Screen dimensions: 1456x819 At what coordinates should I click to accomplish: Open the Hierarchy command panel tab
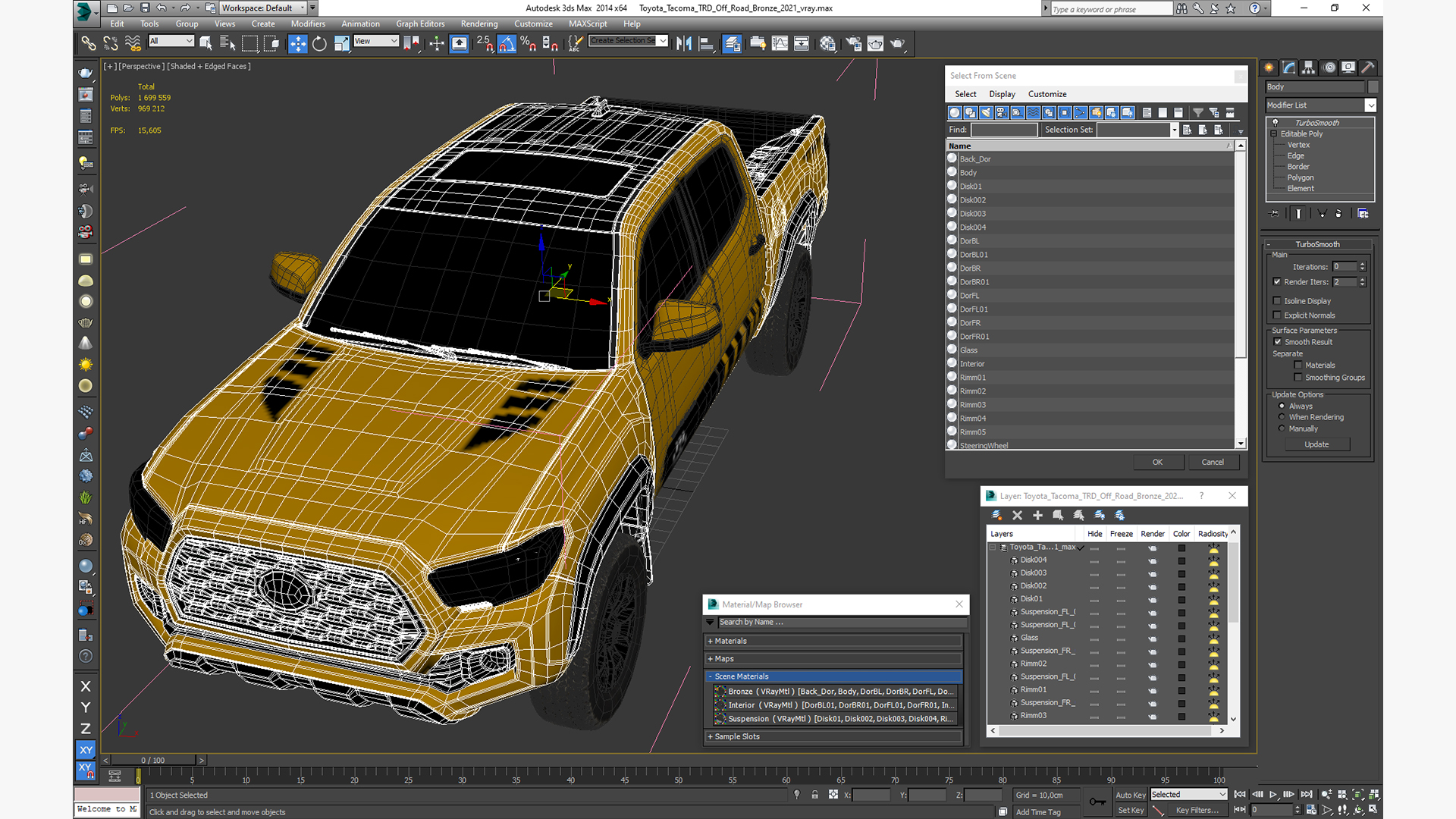click(1308, 67)
